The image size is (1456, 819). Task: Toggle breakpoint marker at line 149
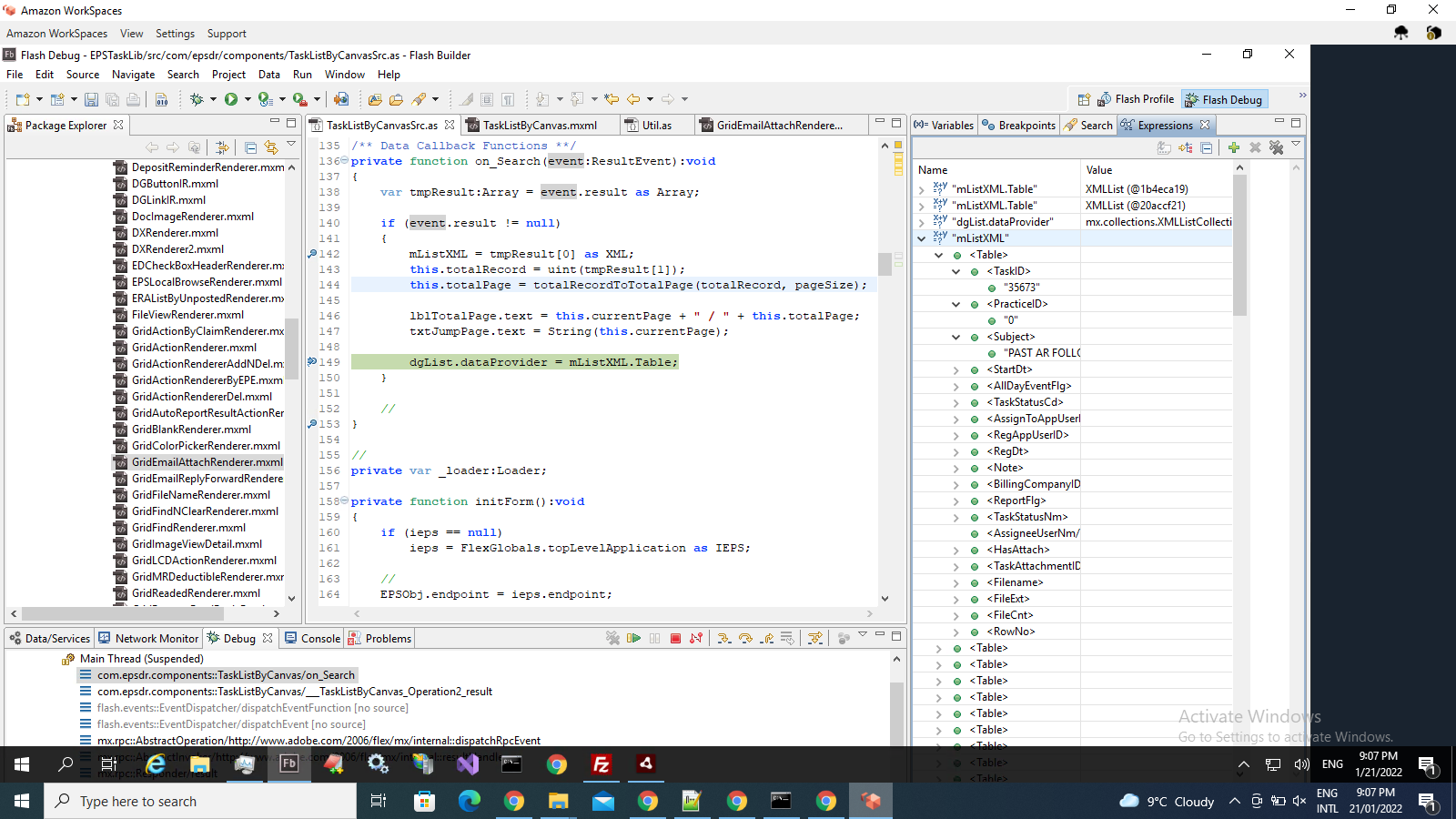pos(312,362)
